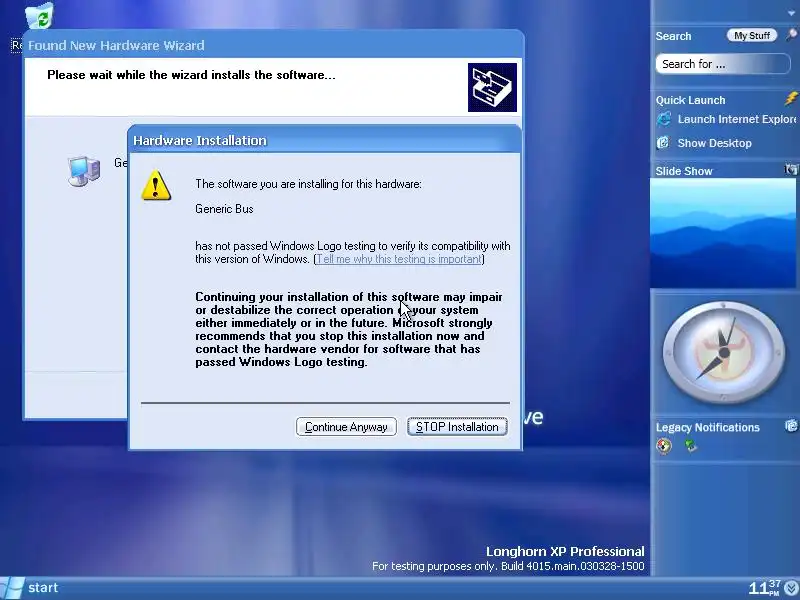Open the sidebar dropdown arrow at the top
This screenshot has height=600, width=800.
pyautogui.click(x=791, y=13)
